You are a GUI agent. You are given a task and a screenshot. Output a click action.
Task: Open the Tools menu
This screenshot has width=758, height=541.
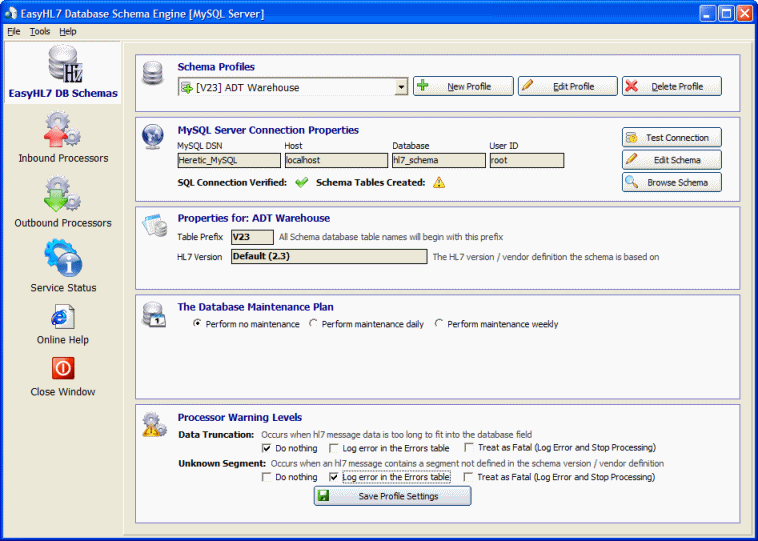coord(40,31)
